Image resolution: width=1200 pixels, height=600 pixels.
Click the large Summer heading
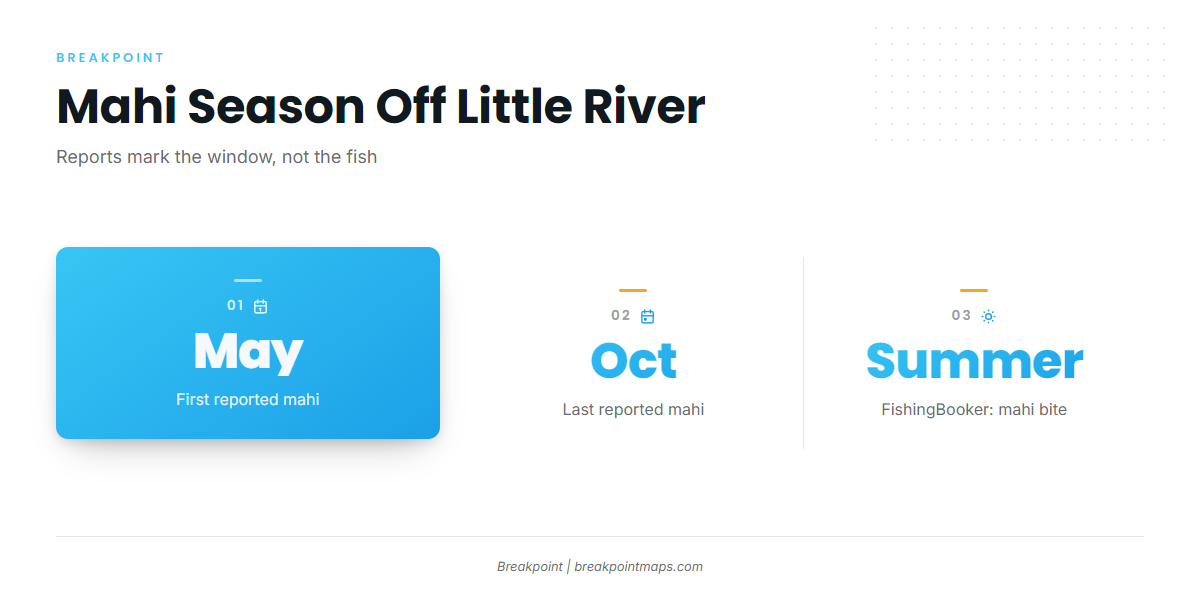pyautogui.click(x=974, y=361)
